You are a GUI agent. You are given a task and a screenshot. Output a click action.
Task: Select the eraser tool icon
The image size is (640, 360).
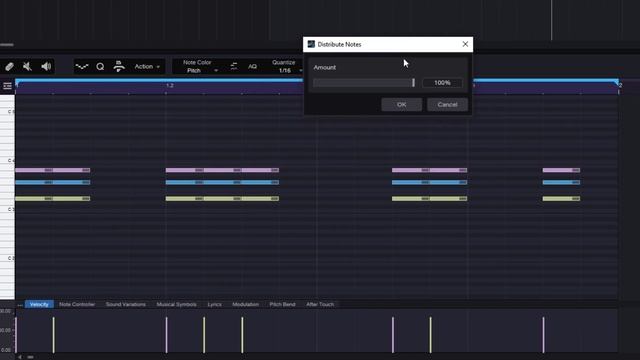9,67
